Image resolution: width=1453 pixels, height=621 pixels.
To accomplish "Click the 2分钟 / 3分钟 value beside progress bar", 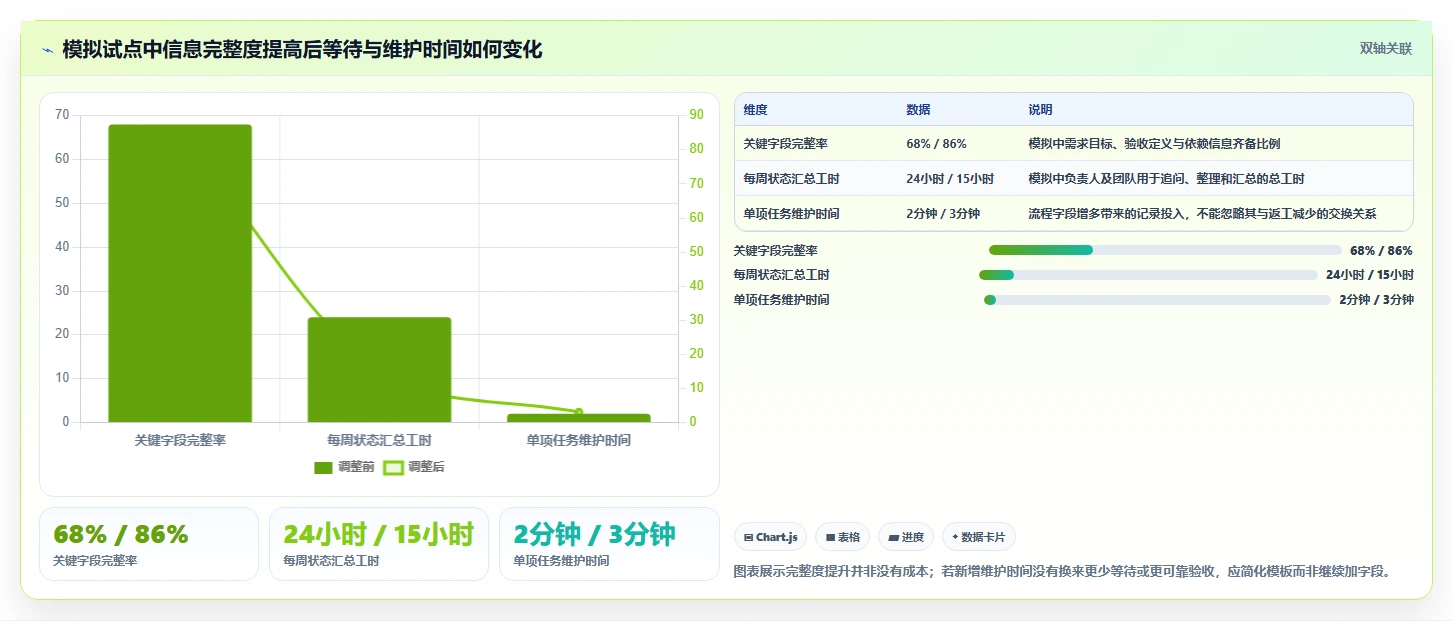I will pyautogui.click(x=1376, y=300).
